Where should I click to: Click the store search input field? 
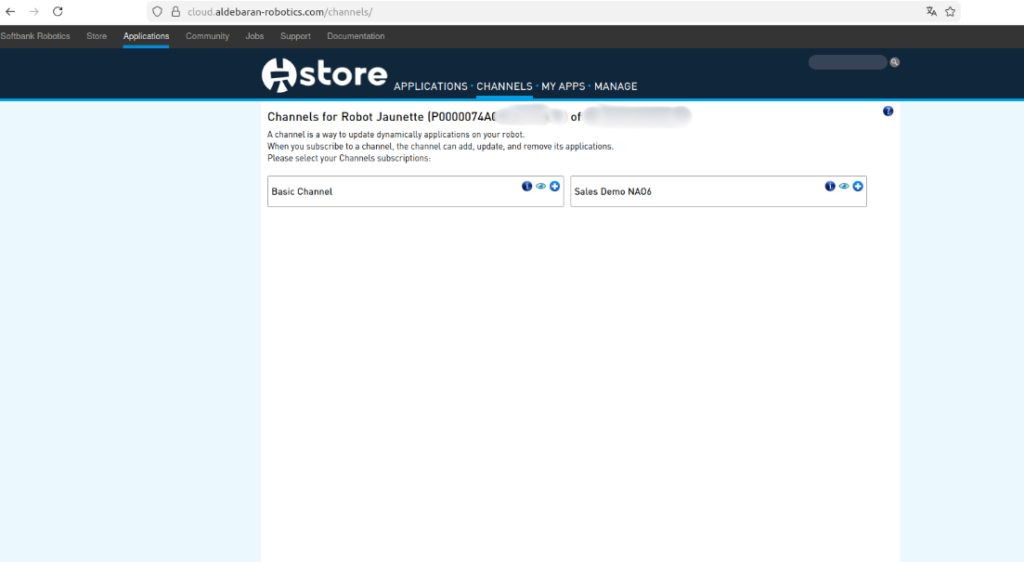pos(847,62)
